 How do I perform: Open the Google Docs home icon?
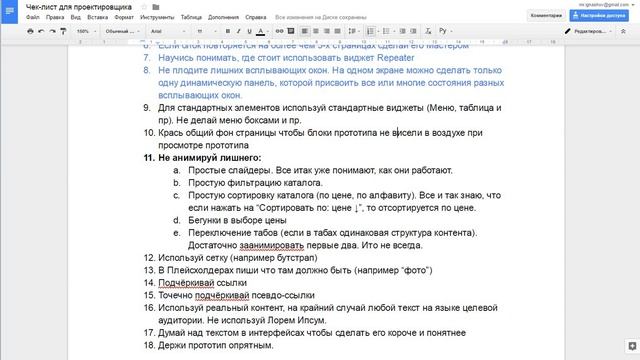(x=9, y=11)
